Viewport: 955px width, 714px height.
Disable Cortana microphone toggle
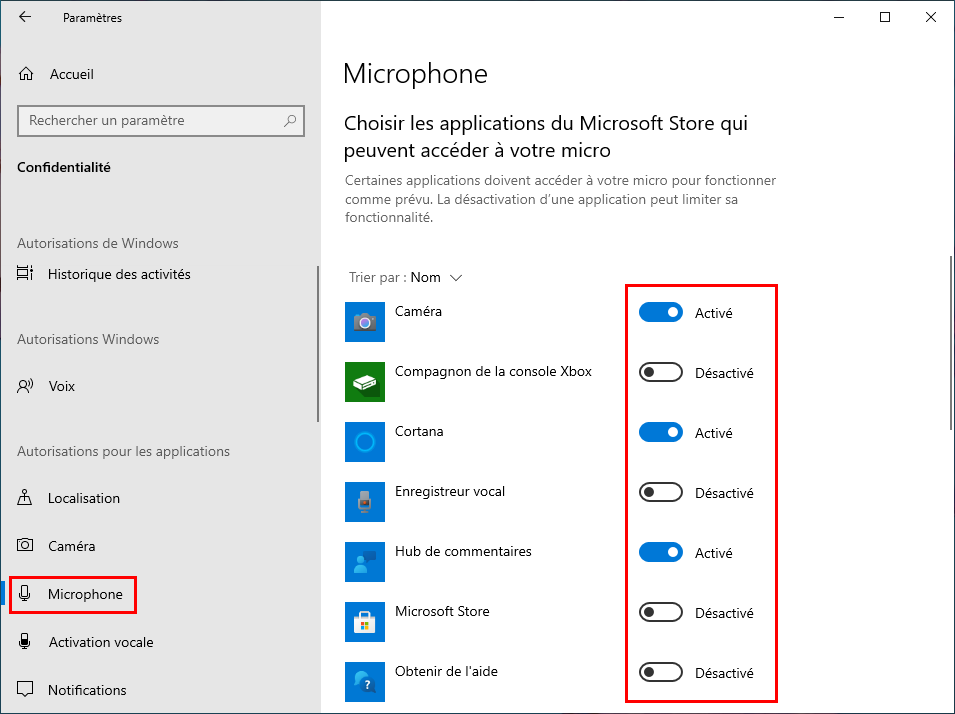(x=661, y=433)
